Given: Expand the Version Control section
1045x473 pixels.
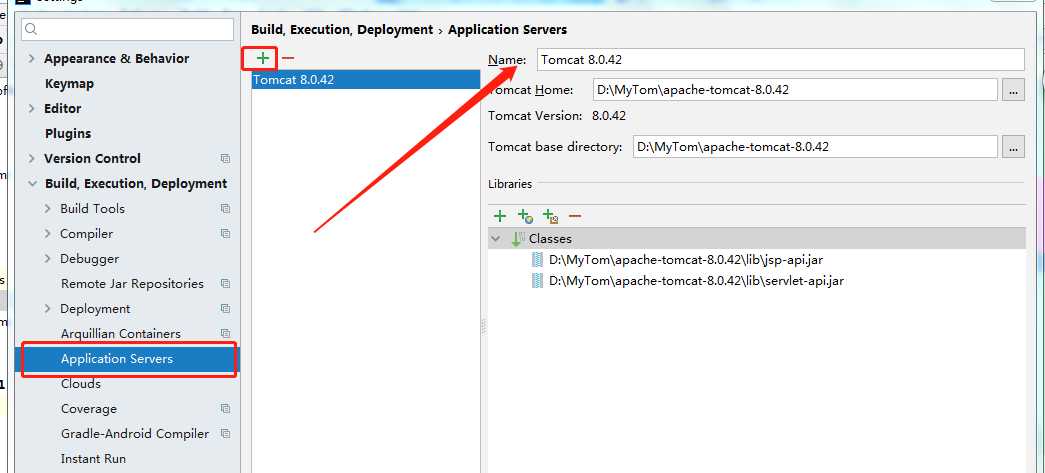Looking at the screenshot, I should pos(31,159).
